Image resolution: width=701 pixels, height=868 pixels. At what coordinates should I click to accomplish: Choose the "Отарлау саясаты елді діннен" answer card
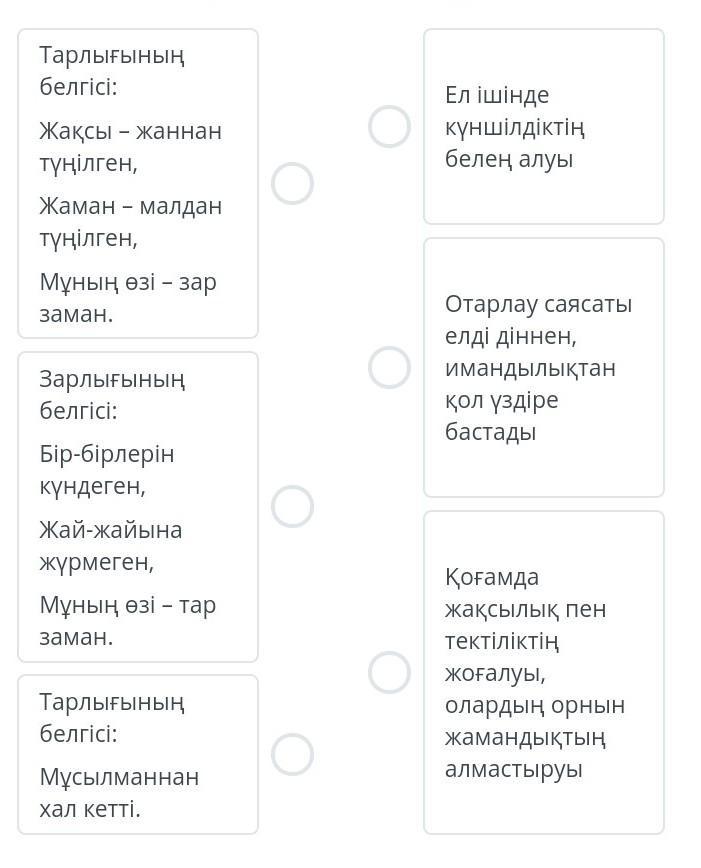click(543, 367)
